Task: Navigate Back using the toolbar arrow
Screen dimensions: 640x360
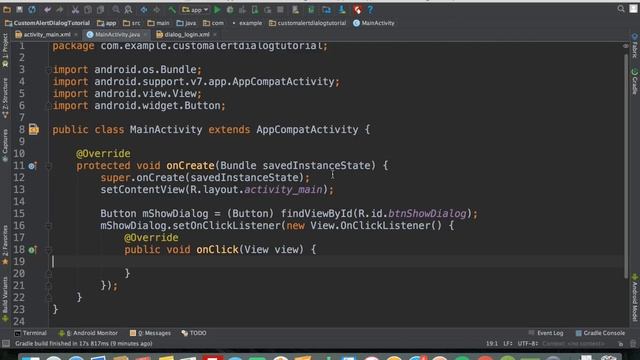Action: click(144, 9)
